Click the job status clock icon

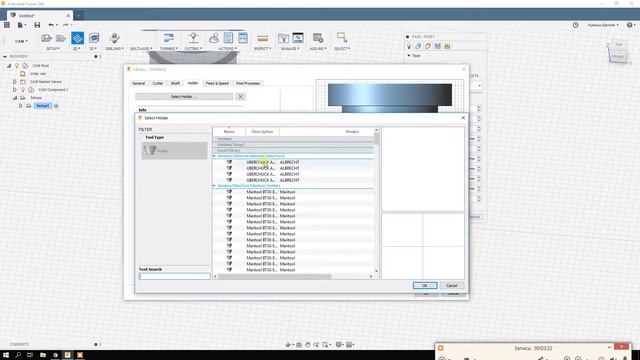(x=576, y=25)
